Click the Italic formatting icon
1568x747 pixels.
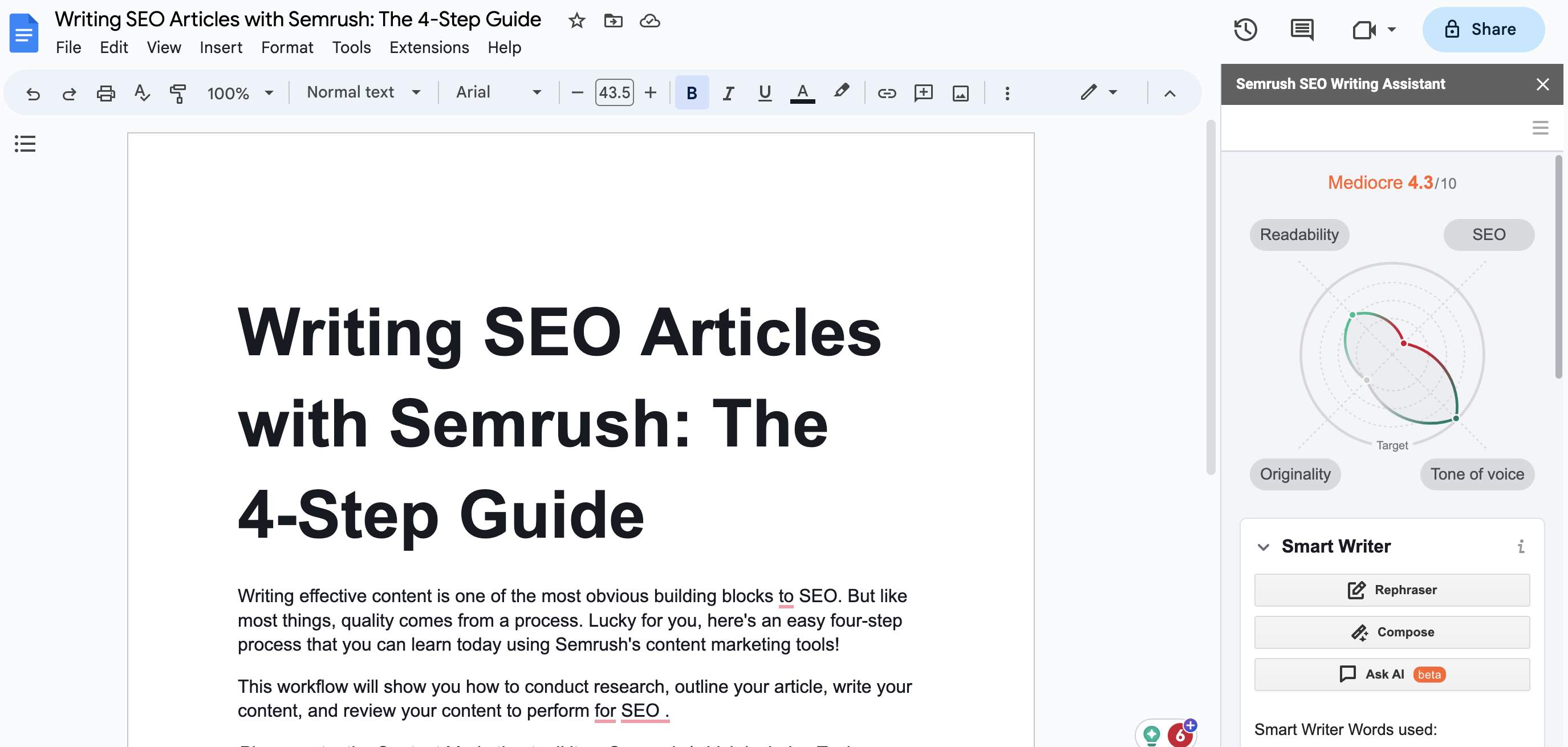click(x=726, y=93)
